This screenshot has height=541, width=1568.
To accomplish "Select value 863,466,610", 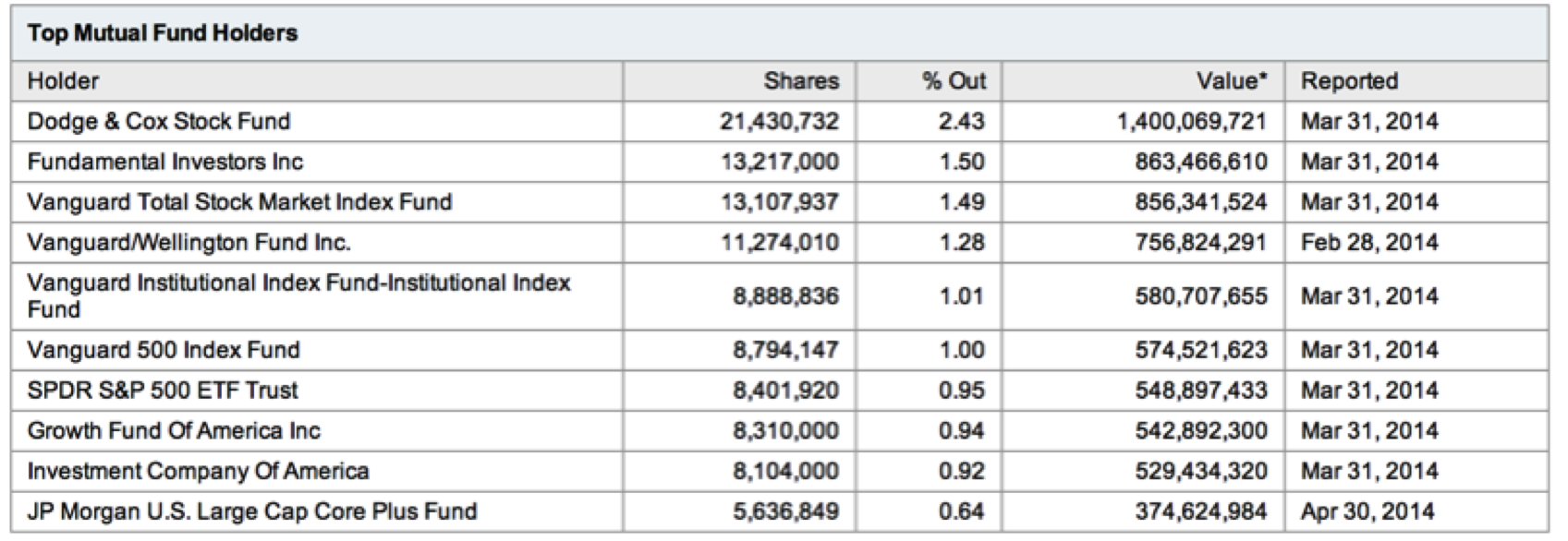I will tap(1201, 162).
